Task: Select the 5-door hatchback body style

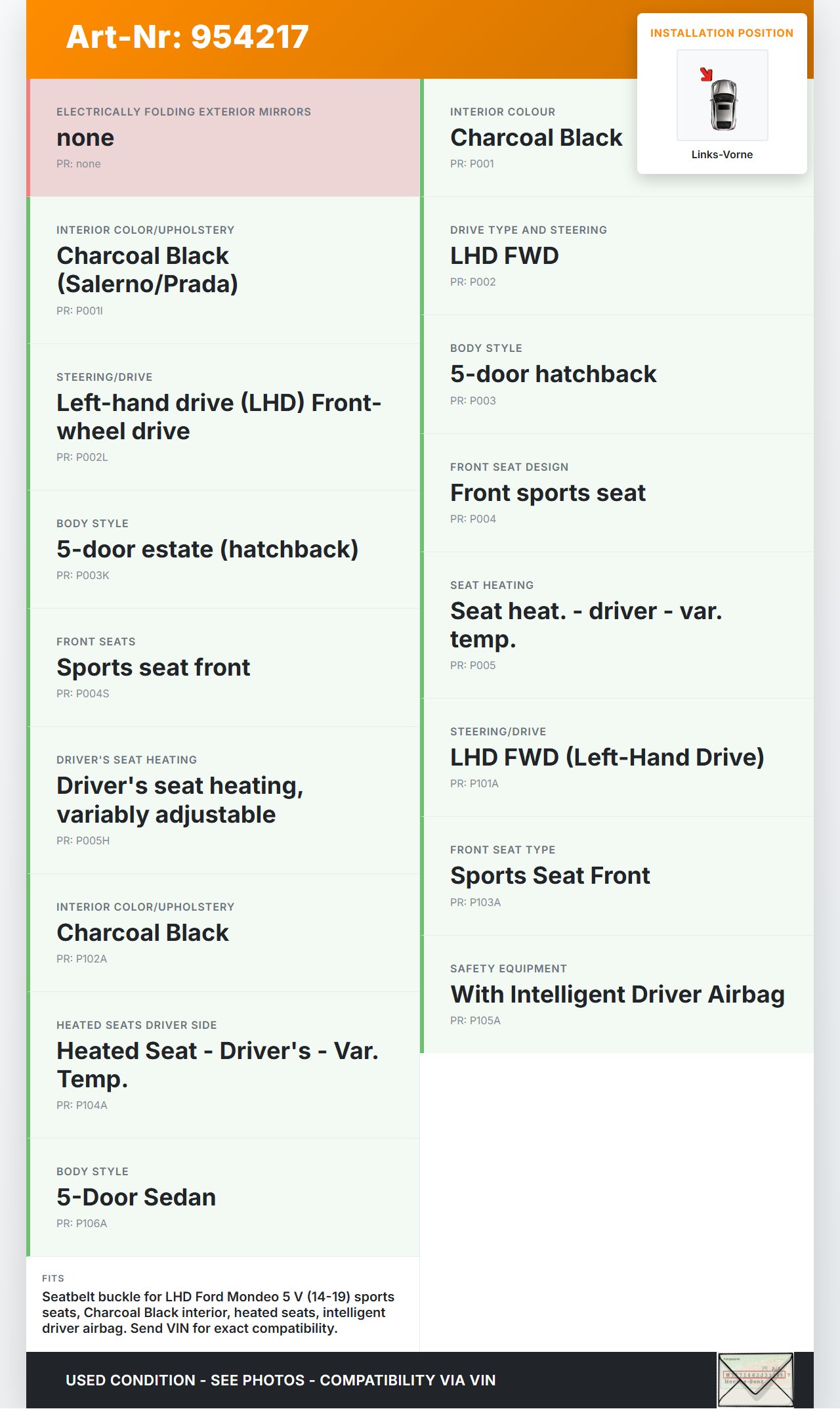Action: (x=553, y=374)
